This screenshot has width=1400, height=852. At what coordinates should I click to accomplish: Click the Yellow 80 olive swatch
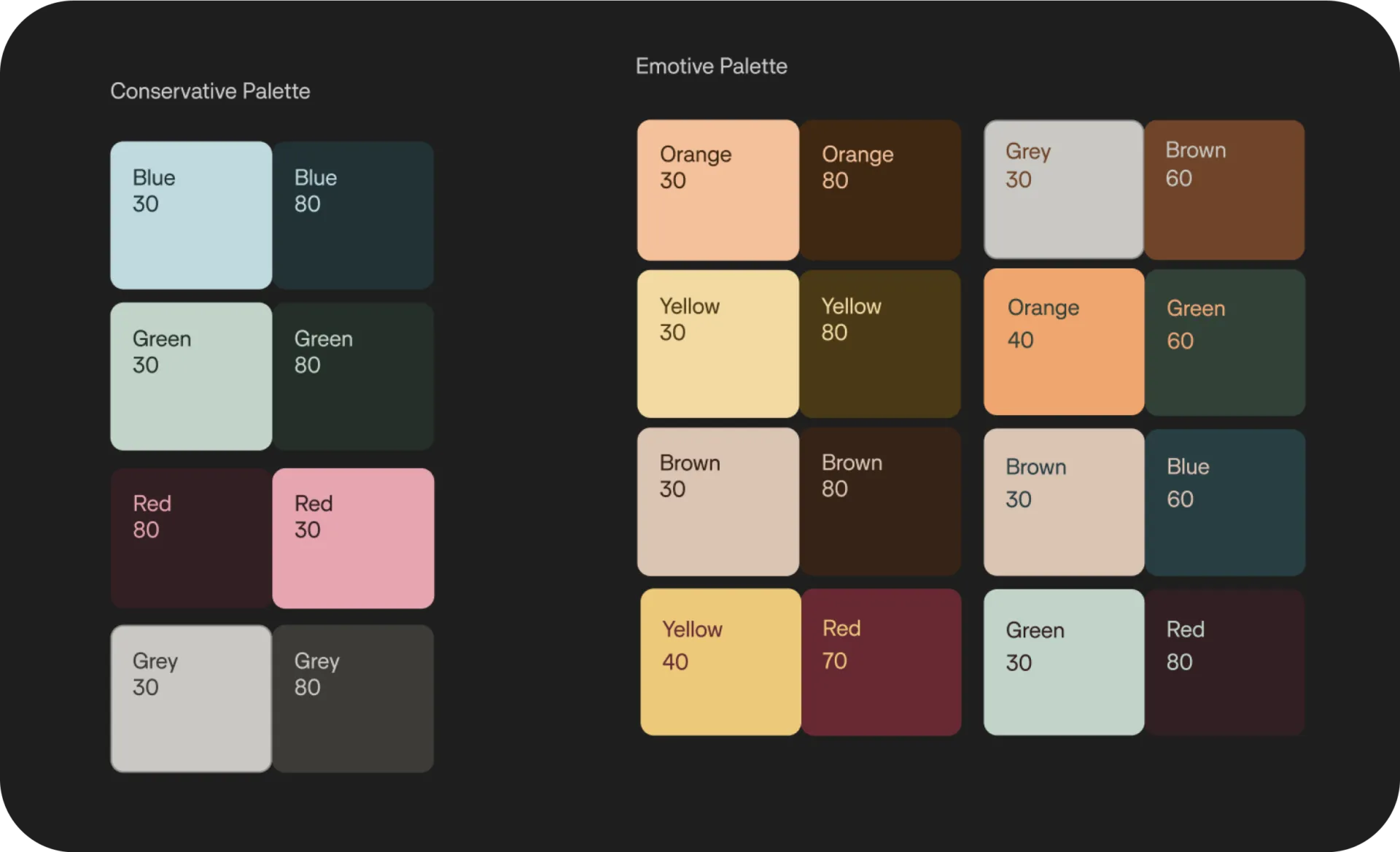tap(880, 344)
